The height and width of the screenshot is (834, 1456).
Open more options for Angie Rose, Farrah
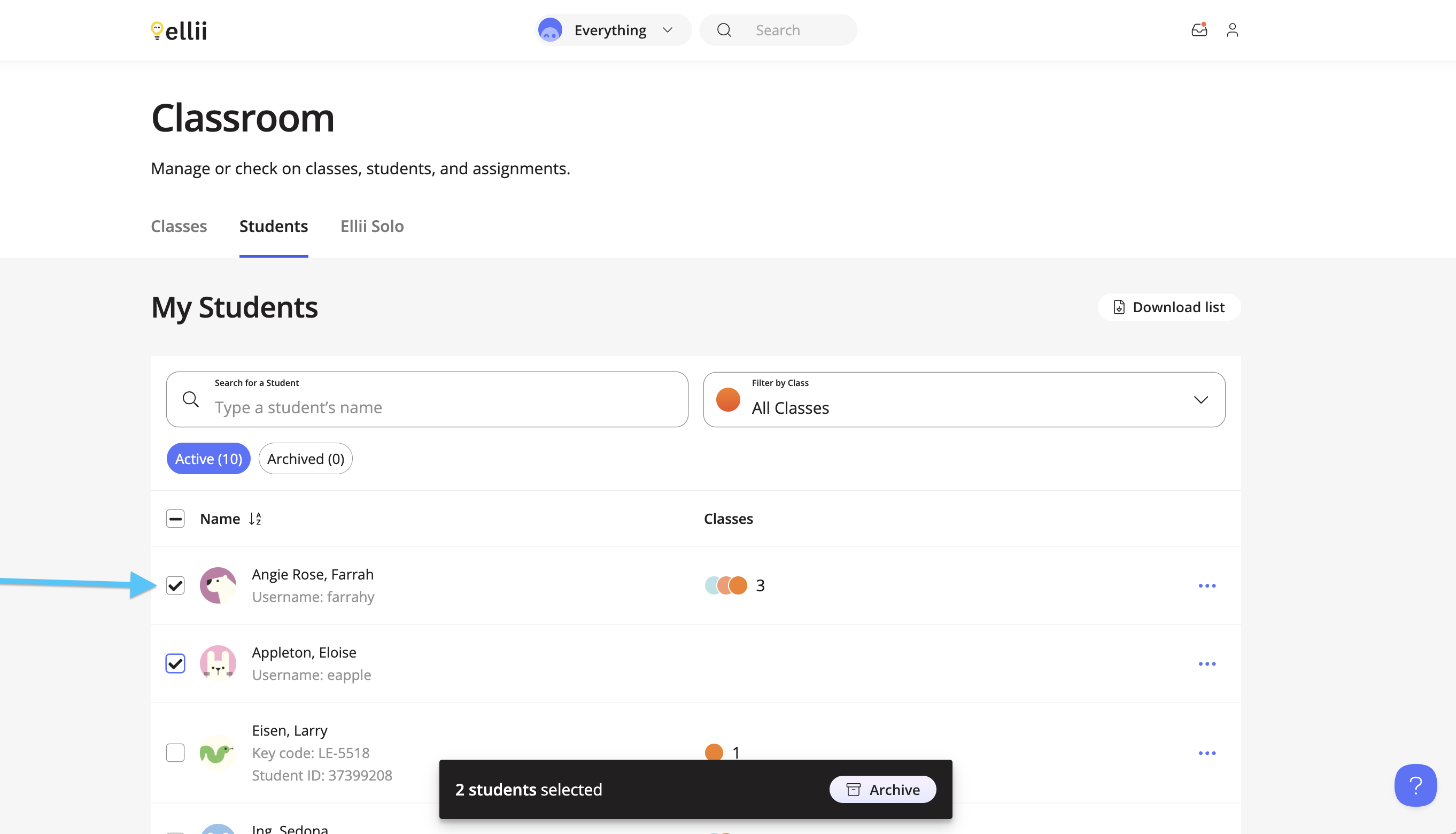1207,585
